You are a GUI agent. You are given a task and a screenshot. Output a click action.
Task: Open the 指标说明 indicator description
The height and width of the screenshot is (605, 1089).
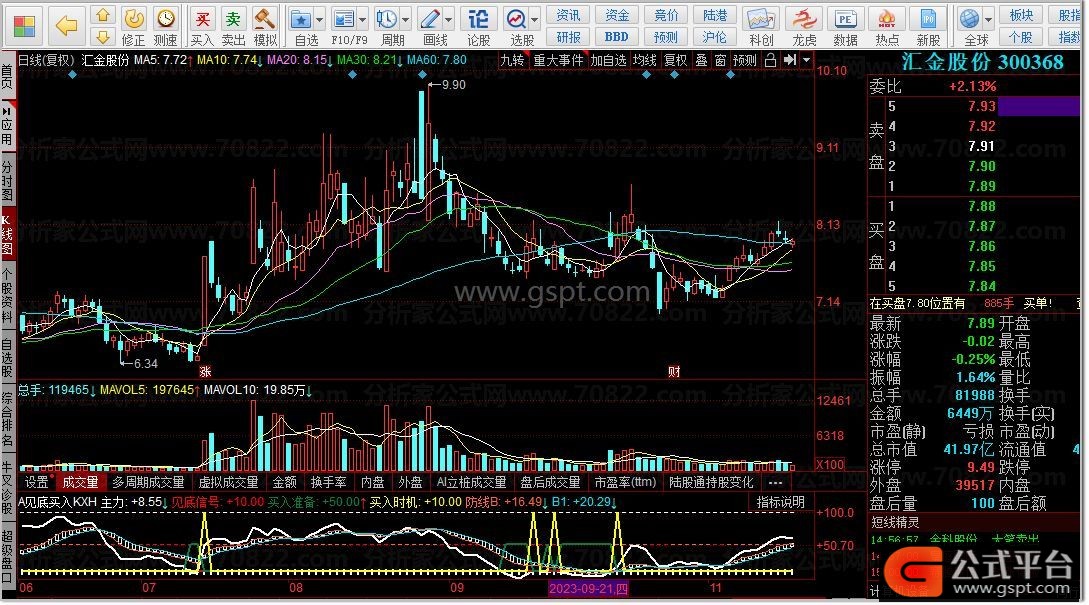[781, 502]
